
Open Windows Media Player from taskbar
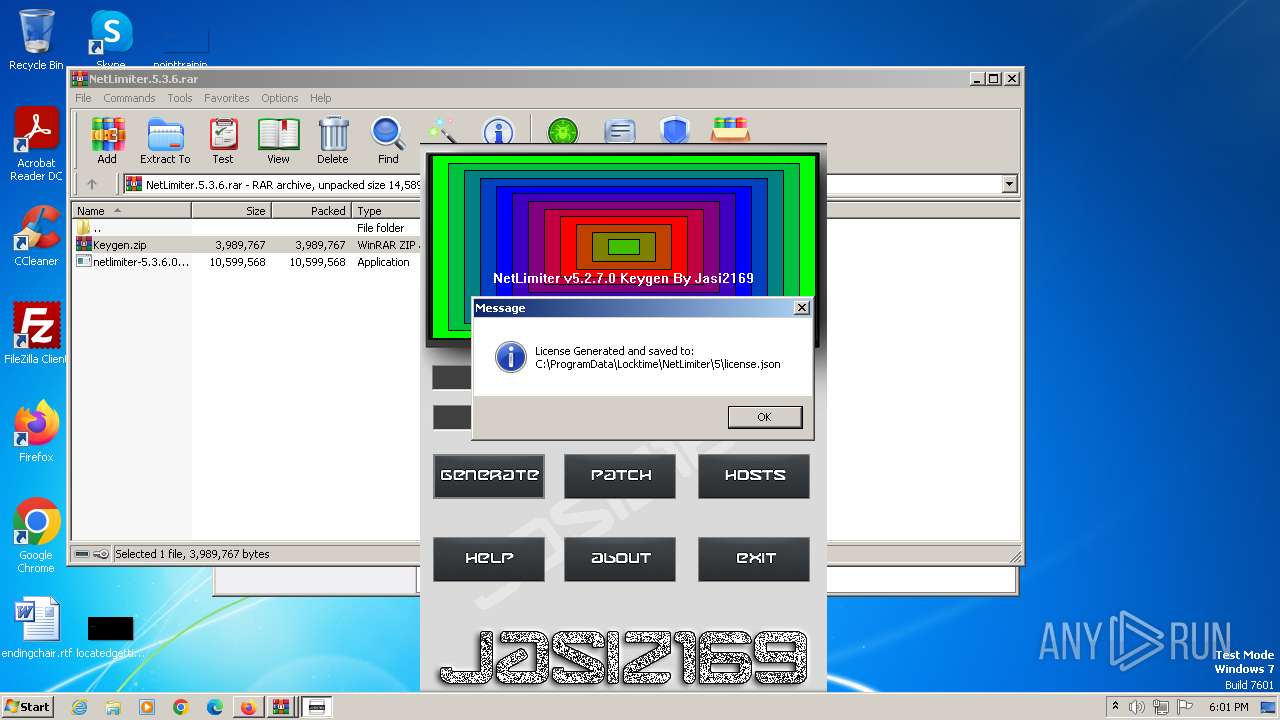[147, 707]
